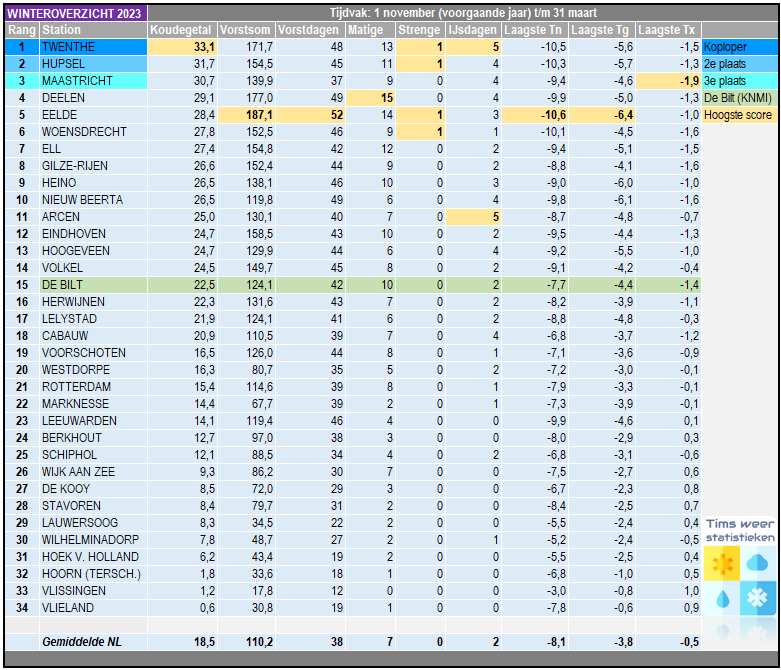Select the LEEUWARDEN station cell

click(94, 421)
